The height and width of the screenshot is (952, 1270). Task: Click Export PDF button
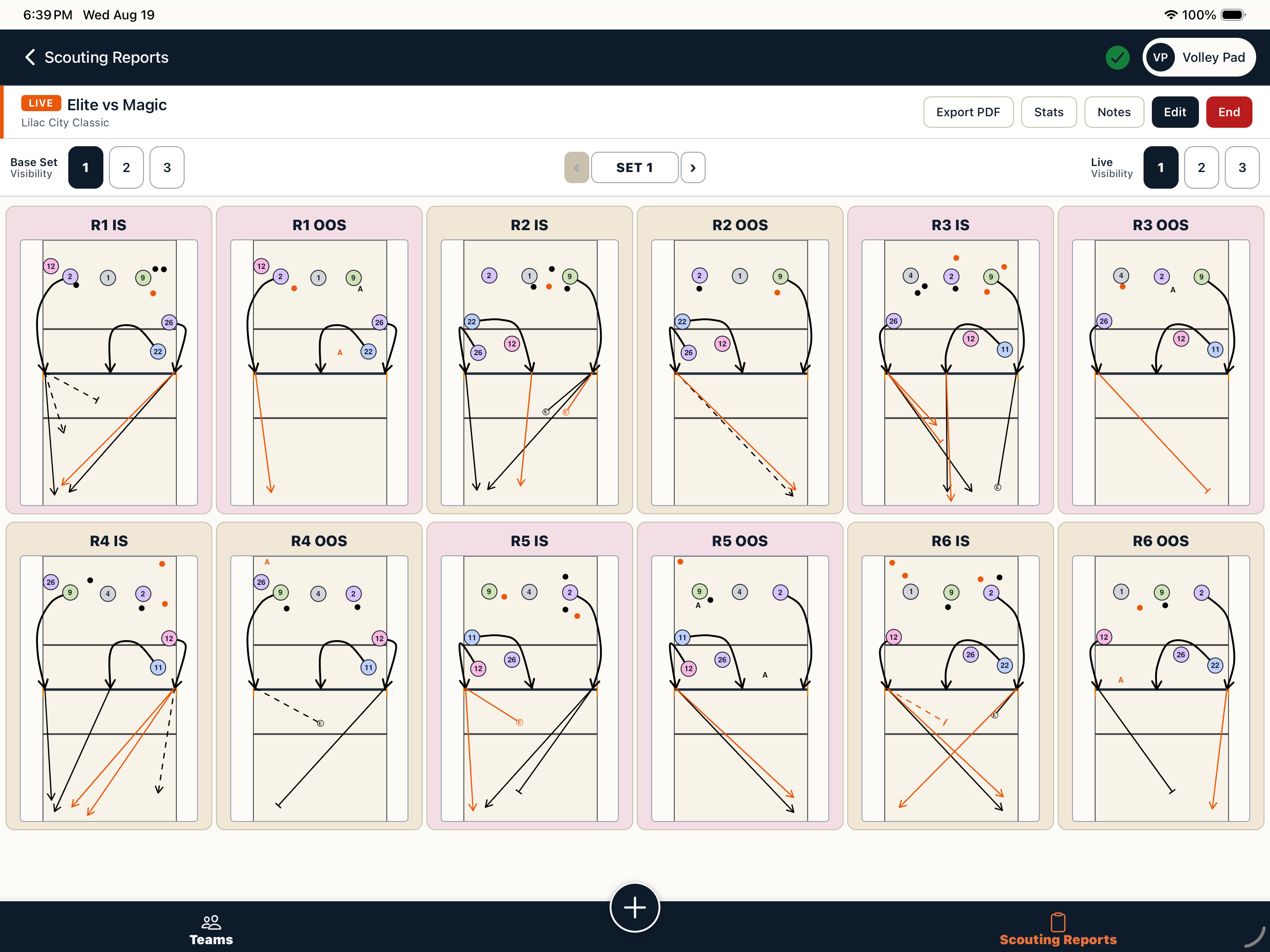(x=968, y=112)
